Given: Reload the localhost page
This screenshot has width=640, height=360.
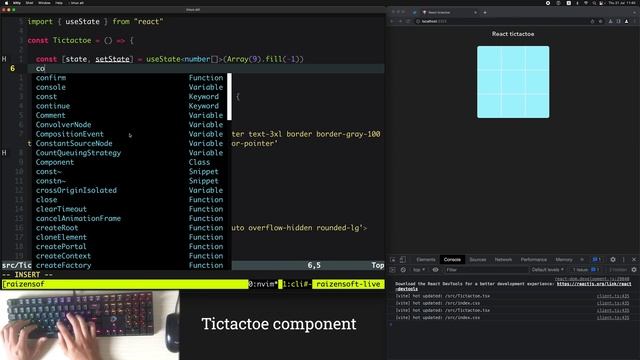Looking at the screenshot, I should pyautogui.click(x=408, y=21).
